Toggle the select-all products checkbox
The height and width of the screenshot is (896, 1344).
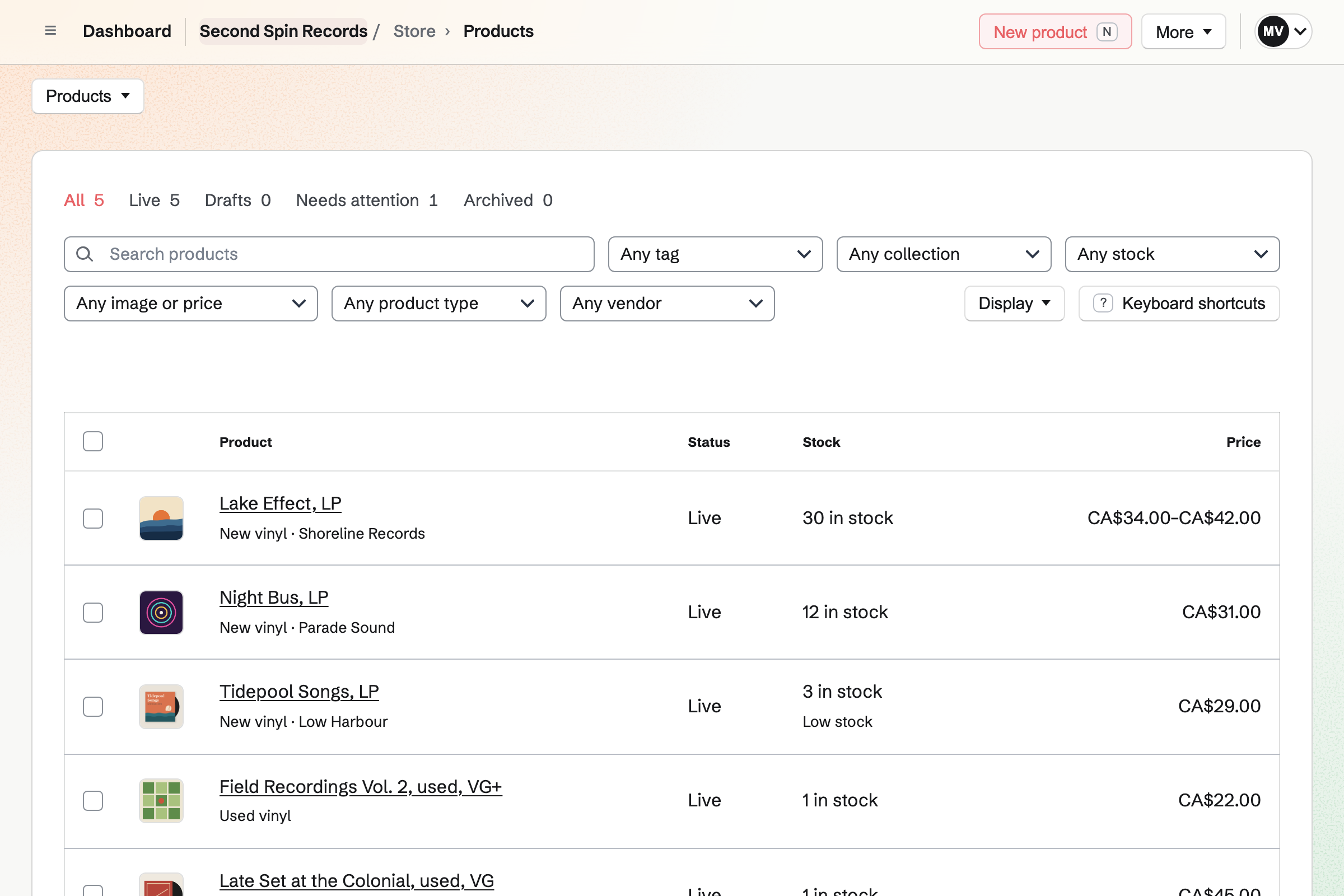click(x=92, y=441)
